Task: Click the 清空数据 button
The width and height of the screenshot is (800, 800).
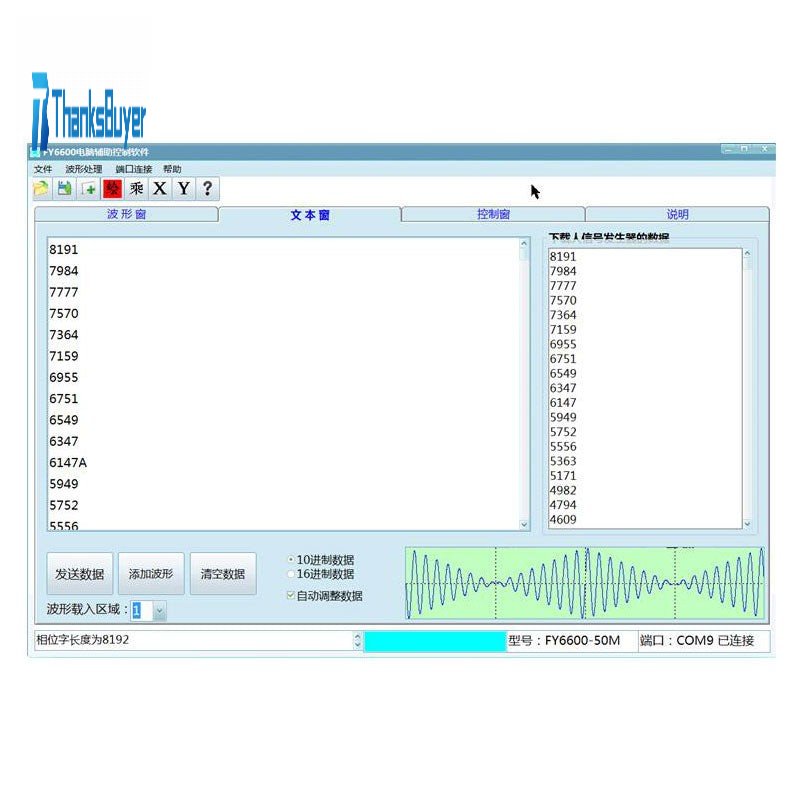Action: [222, 574]
